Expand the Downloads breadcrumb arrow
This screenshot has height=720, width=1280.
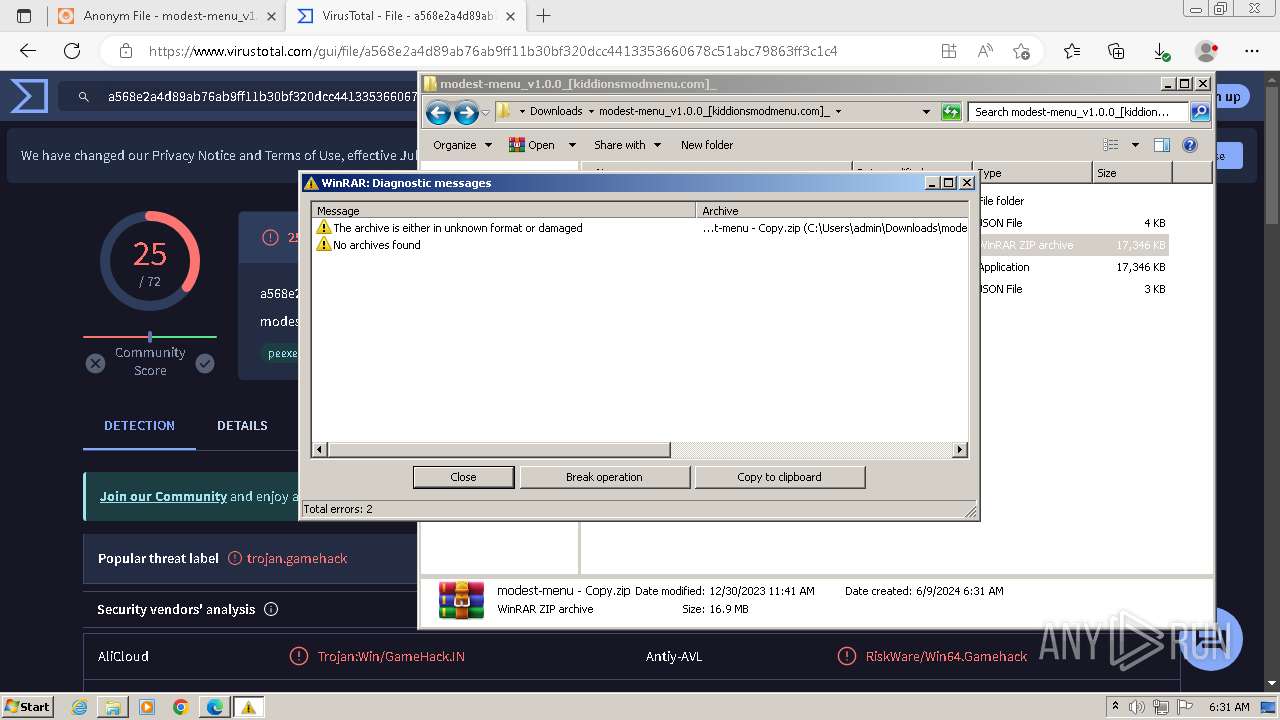click(x=591, y=112)
